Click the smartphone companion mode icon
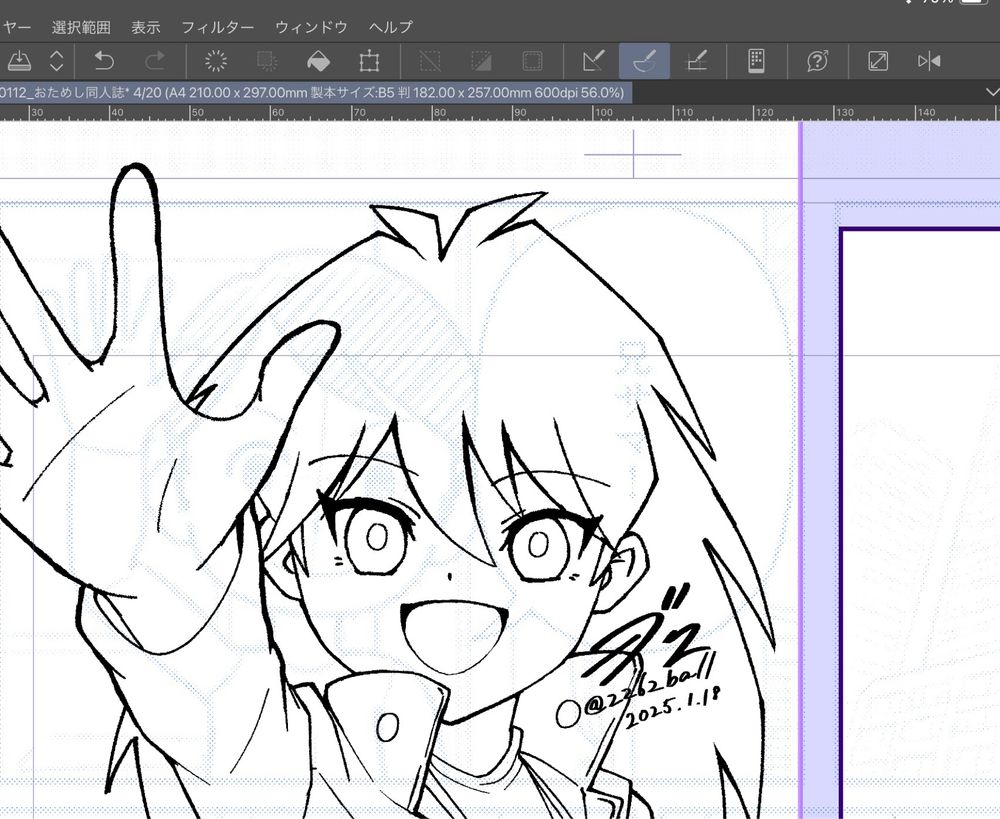This screenshot has height=819, width=1000. [756, 61]
